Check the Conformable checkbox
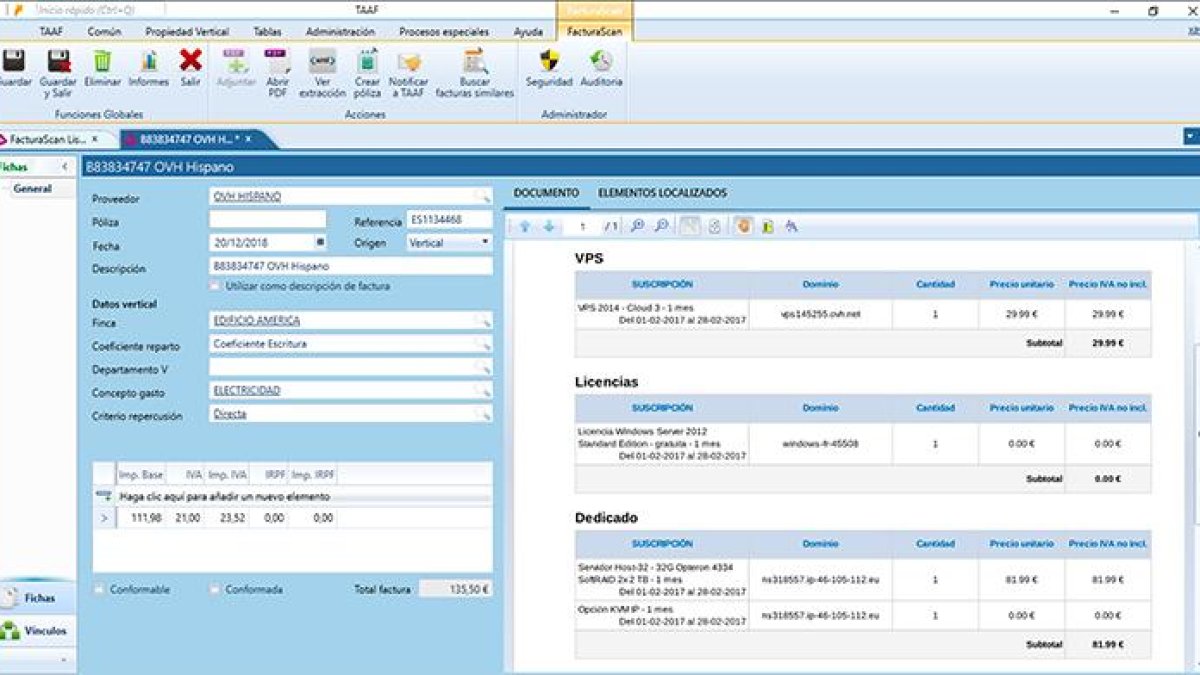 (99, 590)
